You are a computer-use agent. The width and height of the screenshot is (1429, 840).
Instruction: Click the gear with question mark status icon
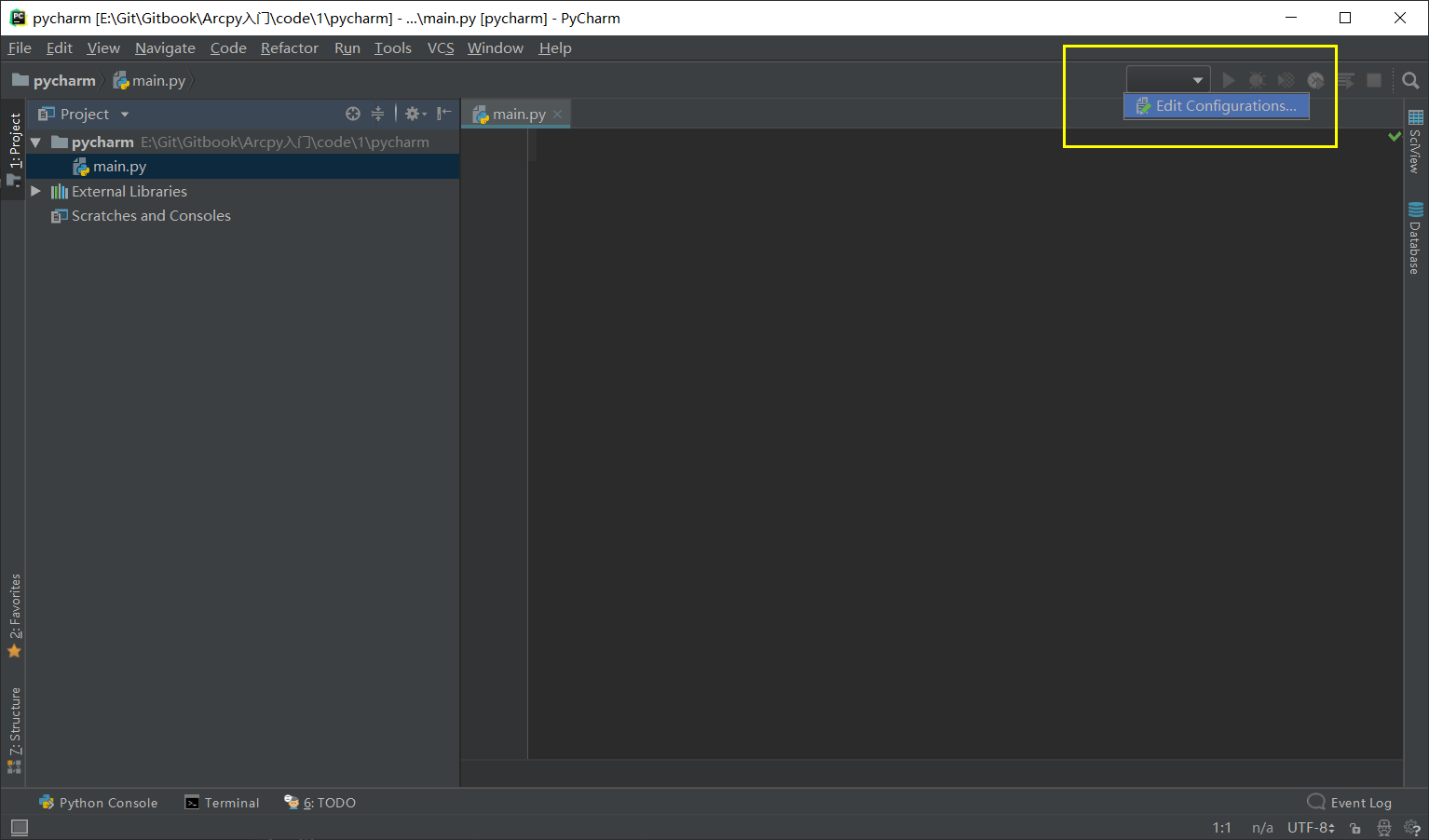(x=1412, y=828)
